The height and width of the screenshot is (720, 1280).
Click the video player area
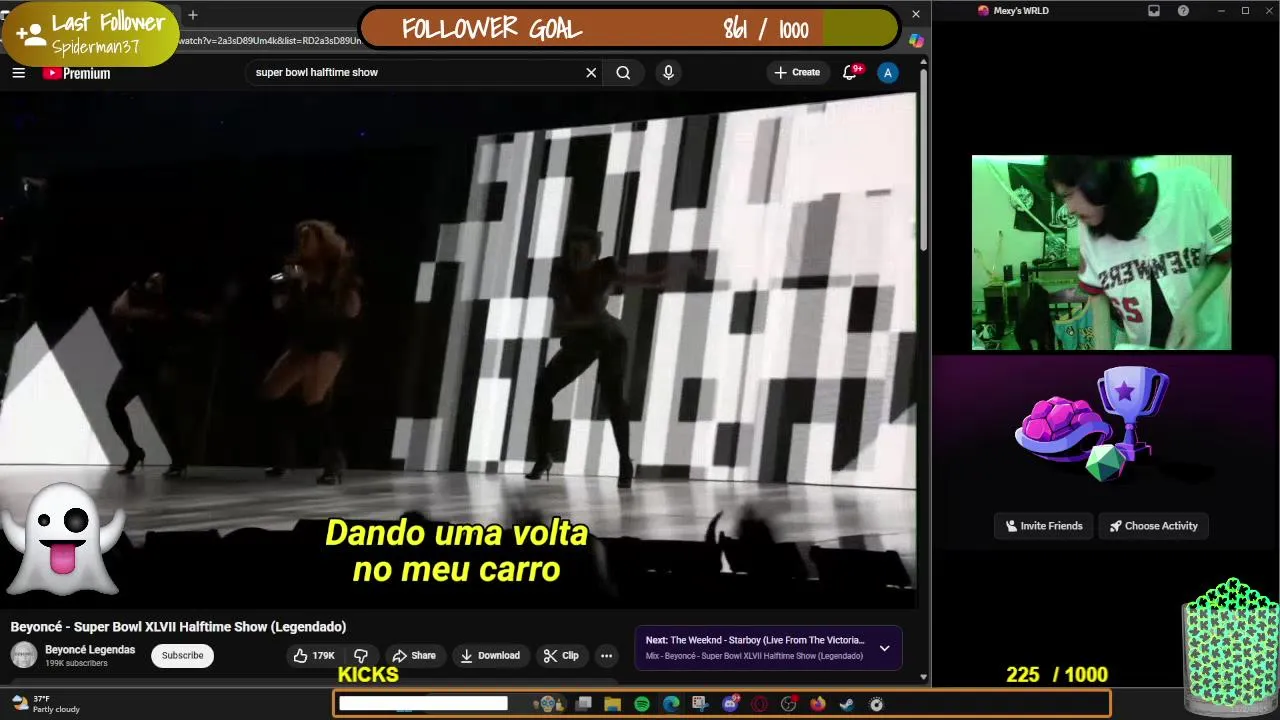pos(458,350)
